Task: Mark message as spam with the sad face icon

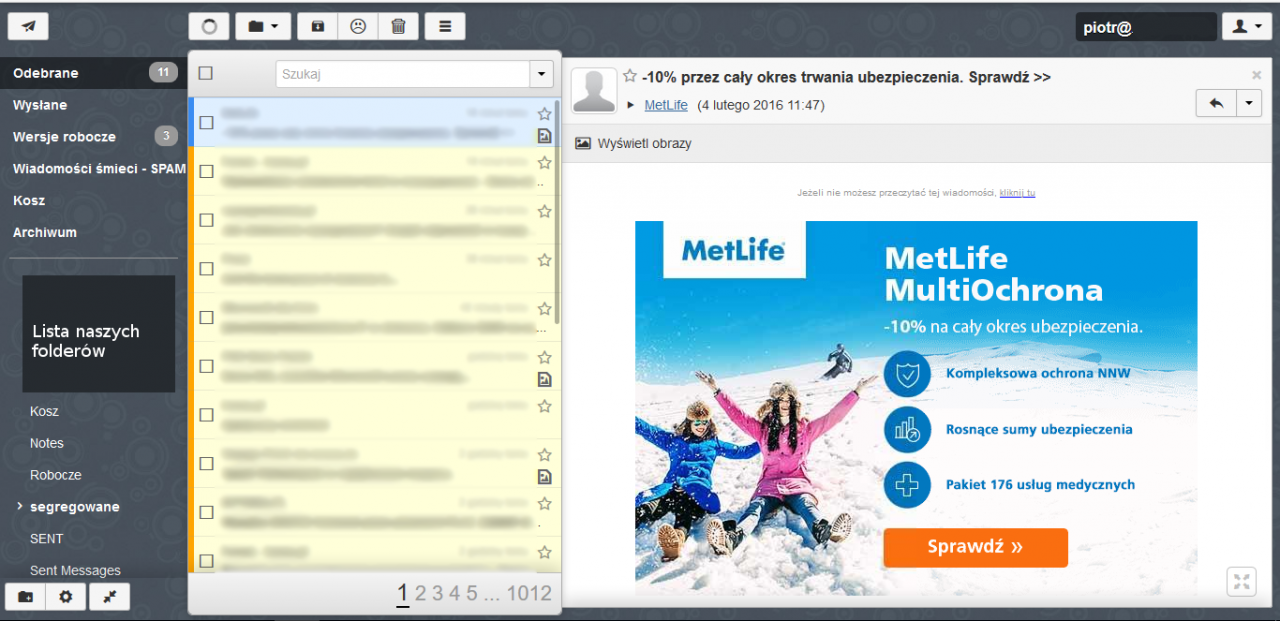Action: [x=358, y=26]
